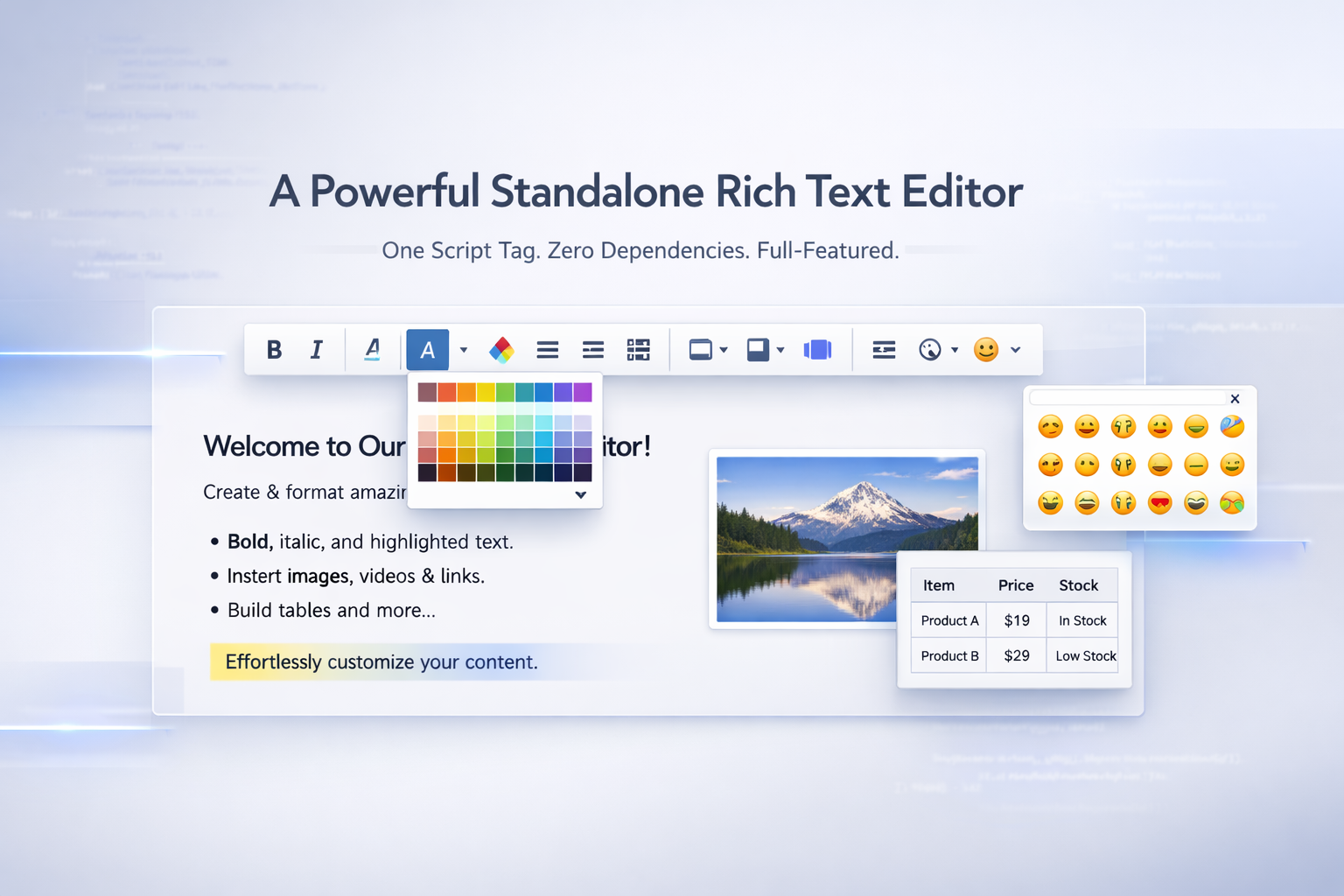This screenshot has height=896, width=1344.
Task: Select the right-align text icon
Action: (x=593, y=349)
